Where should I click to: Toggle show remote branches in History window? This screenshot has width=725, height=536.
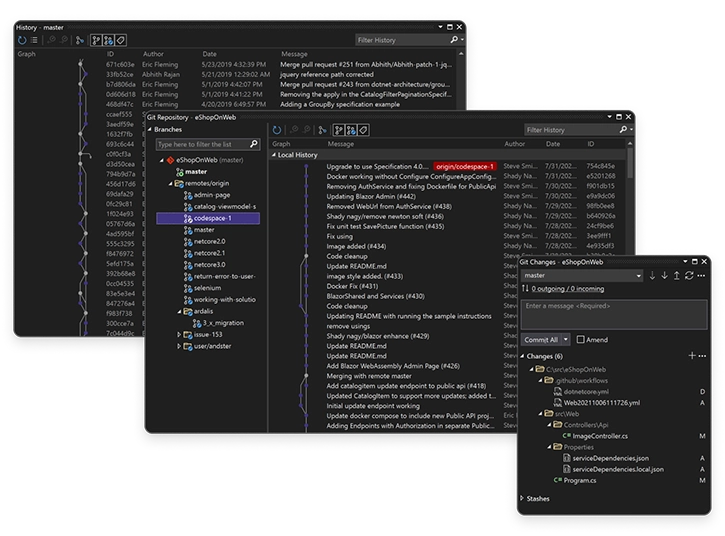(108, 40)
